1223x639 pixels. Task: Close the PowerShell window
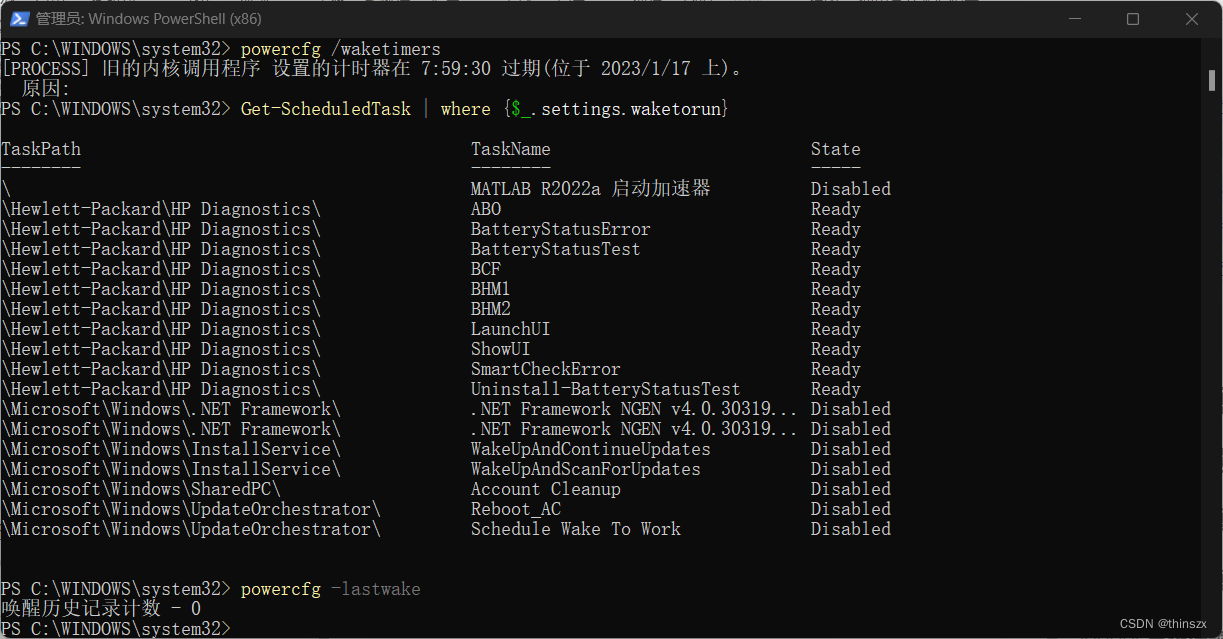click(1192, 19)
